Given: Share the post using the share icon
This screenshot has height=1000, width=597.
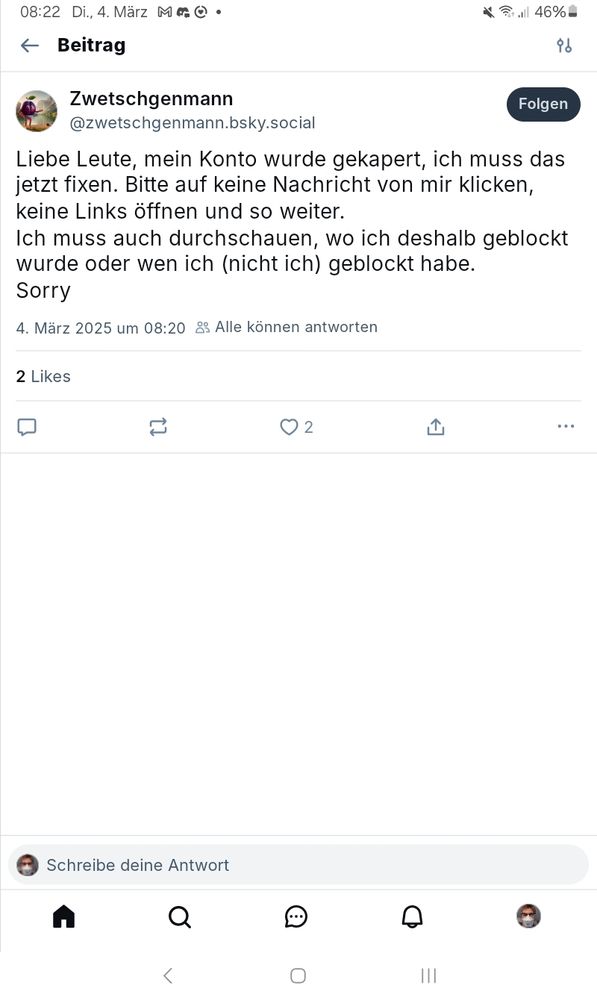Looking at the screenshot, I should tap(436, 425).
